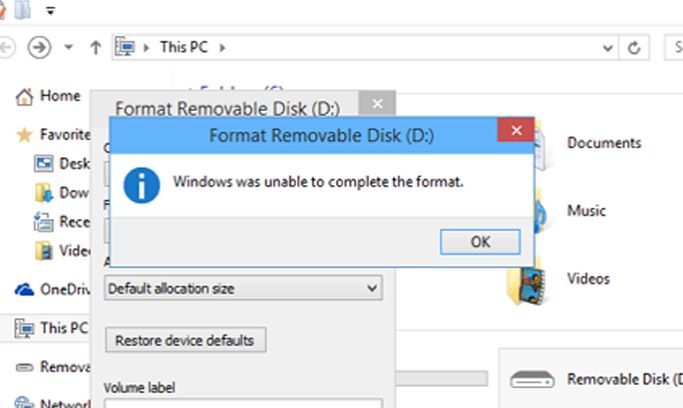
Task: Select Favorites in the navigation pane
Action: [x=65, y=134]
